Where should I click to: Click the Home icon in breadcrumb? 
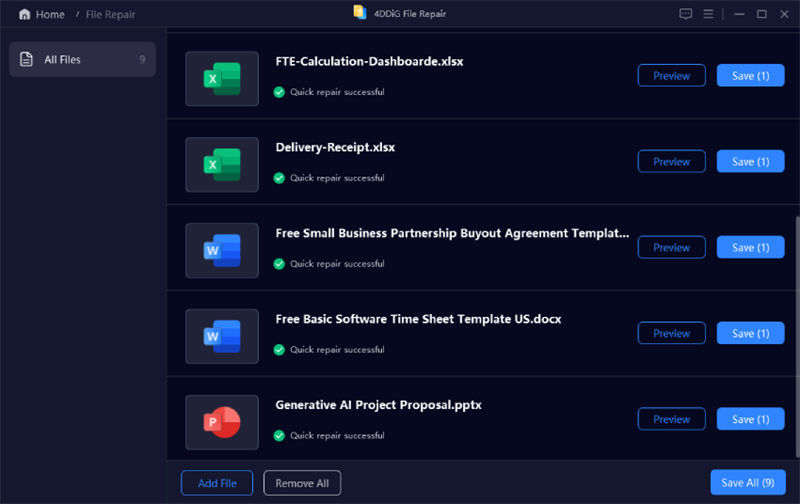[x=24, y=15]
